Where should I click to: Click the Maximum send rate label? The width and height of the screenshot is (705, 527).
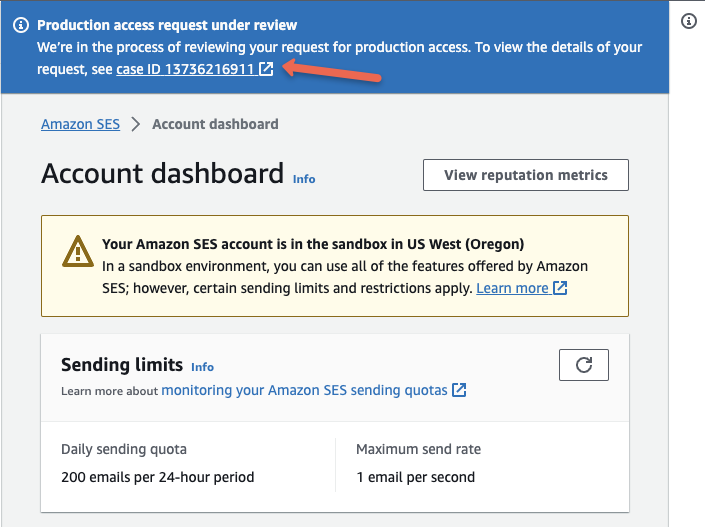[419, 449]
